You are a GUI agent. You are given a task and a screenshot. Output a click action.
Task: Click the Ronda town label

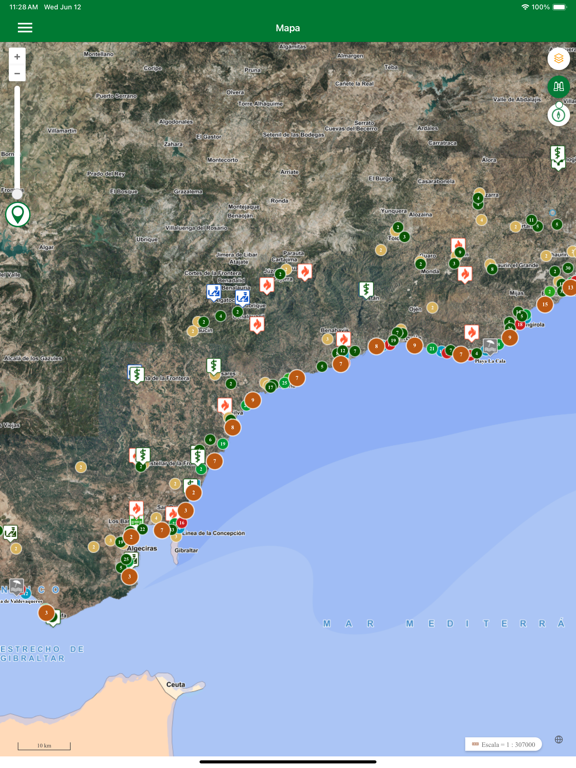279,201
